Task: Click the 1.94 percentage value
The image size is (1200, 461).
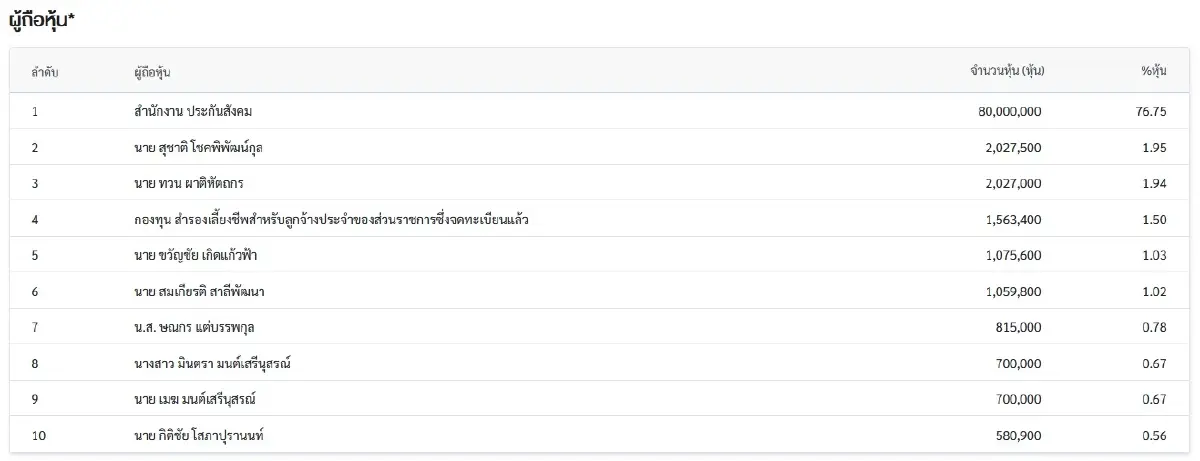Action: point(1153,184)
